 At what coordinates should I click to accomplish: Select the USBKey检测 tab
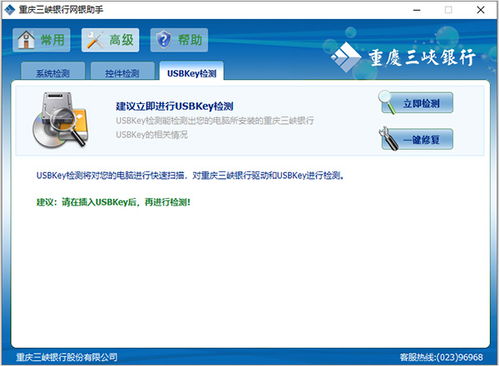(x=192, y=71)
